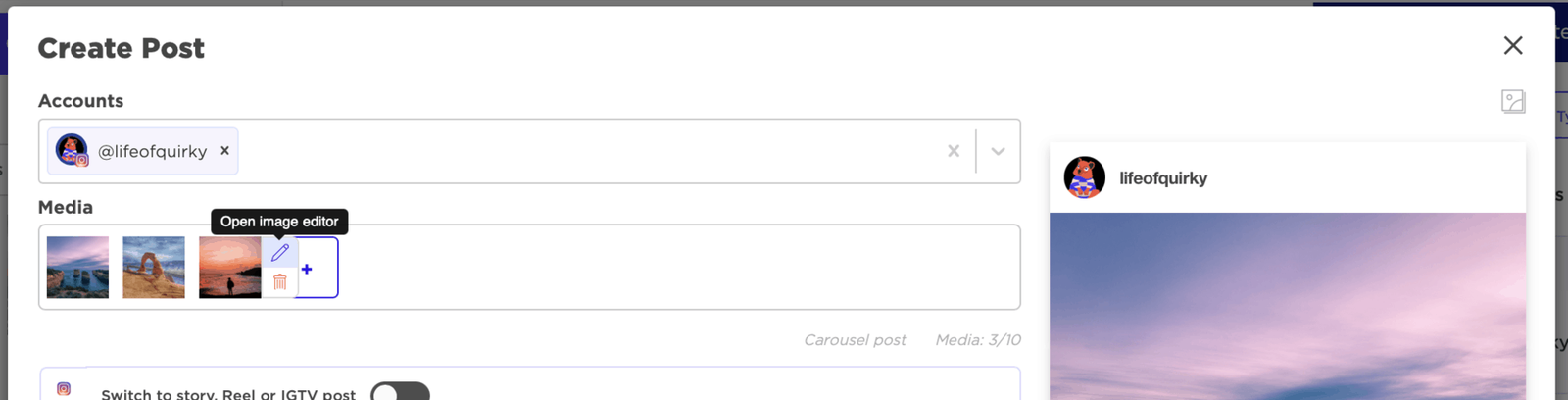
Task: Select the orange sunset silhouette thumbnail
Action: (230, 267)
